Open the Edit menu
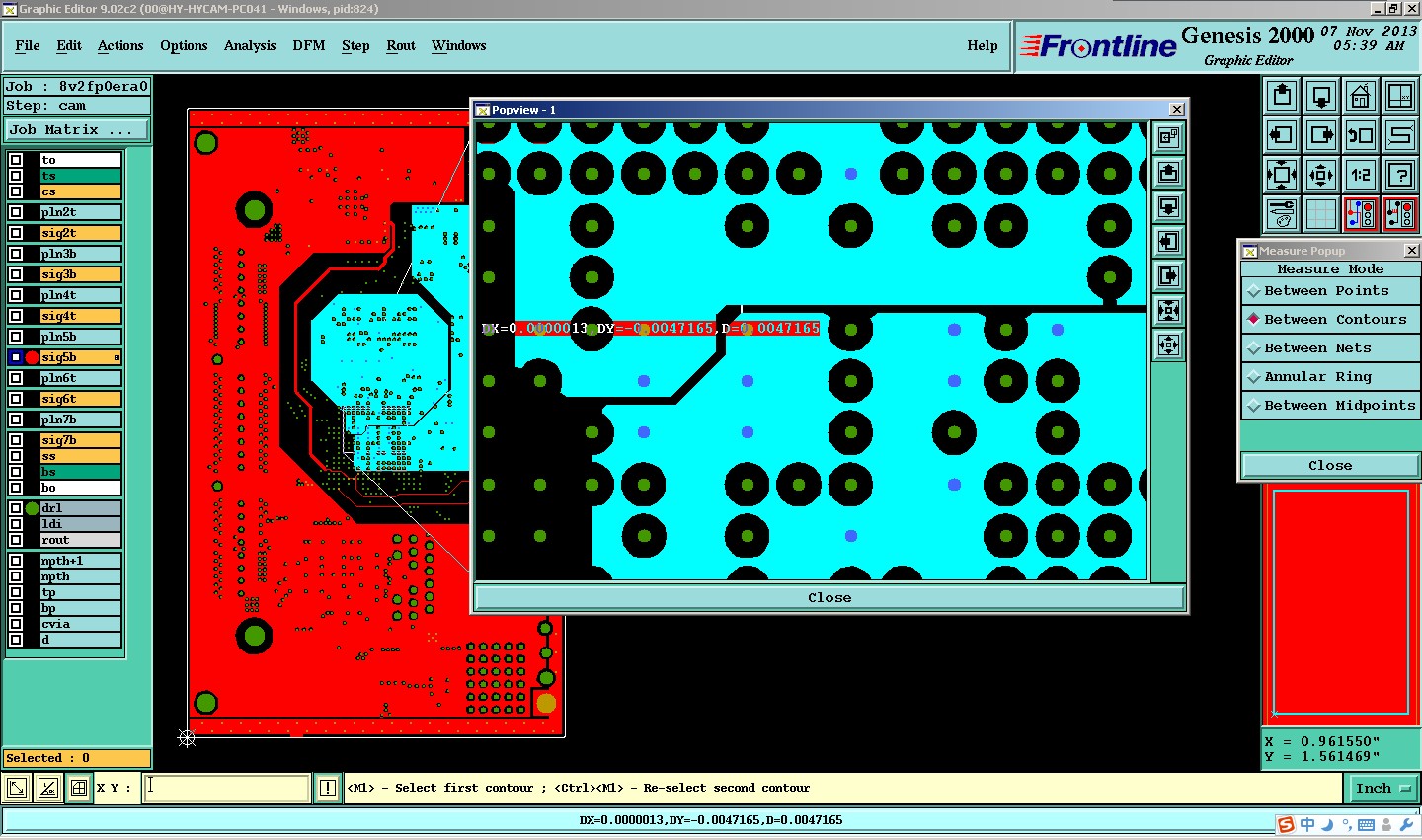The height and width of the screenshot is (840, 1422). (x=69, y=46)
